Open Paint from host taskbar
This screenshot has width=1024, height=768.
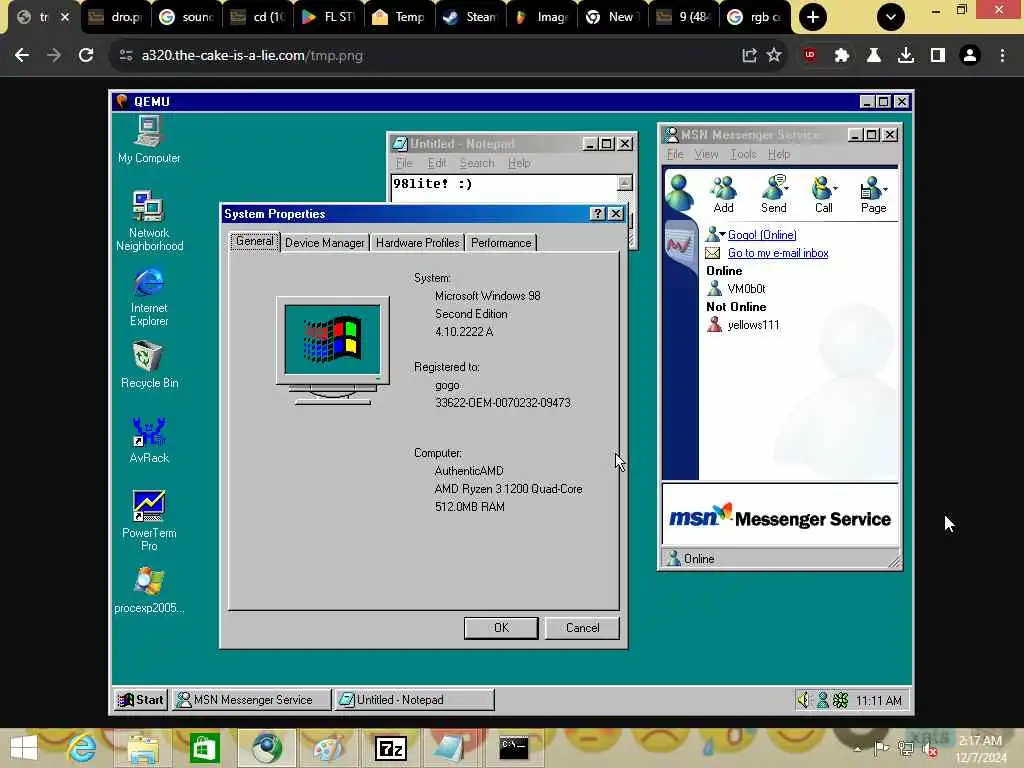[x=327, y=748]
